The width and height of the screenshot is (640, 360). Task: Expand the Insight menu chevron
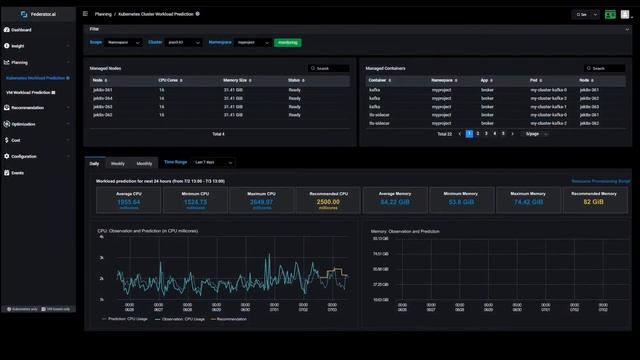[68, 46]
